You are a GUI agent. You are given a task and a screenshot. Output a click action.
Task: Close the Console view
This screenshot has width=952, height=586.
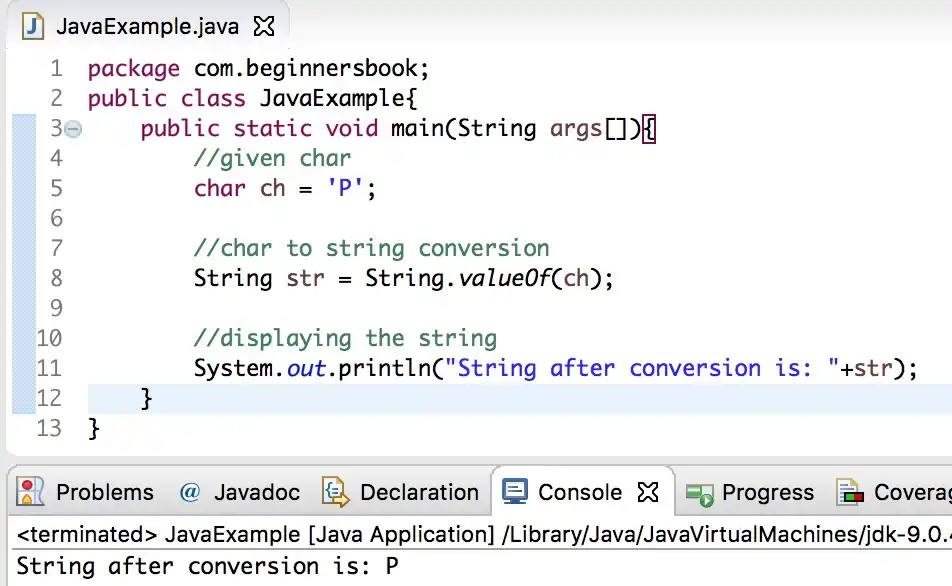tap(648, 492)
